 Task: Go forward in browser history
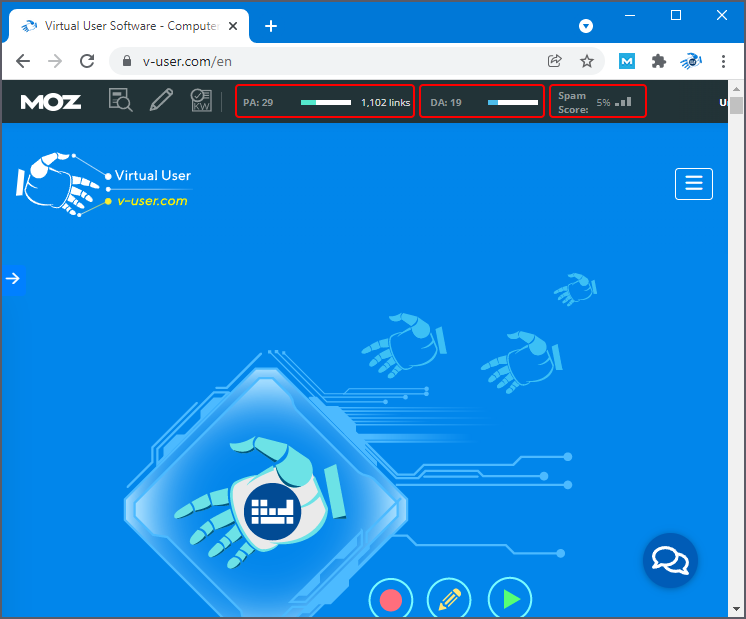(x=55, y=61)
